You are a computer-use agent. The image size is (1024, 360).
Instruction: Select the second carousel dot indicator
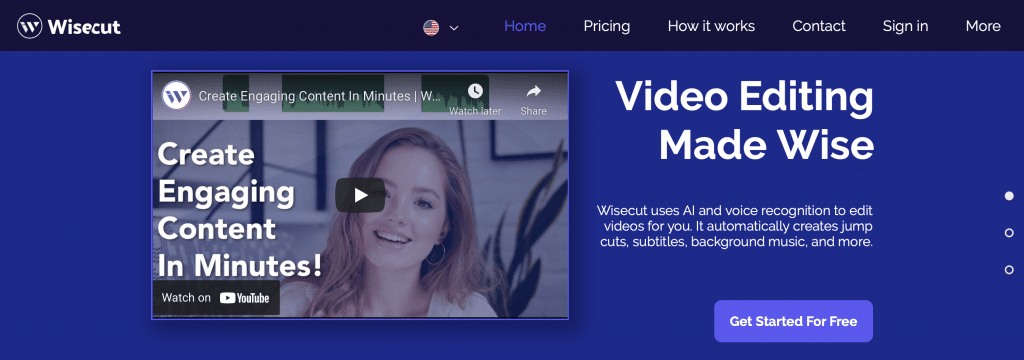(x=1009, y=233)
